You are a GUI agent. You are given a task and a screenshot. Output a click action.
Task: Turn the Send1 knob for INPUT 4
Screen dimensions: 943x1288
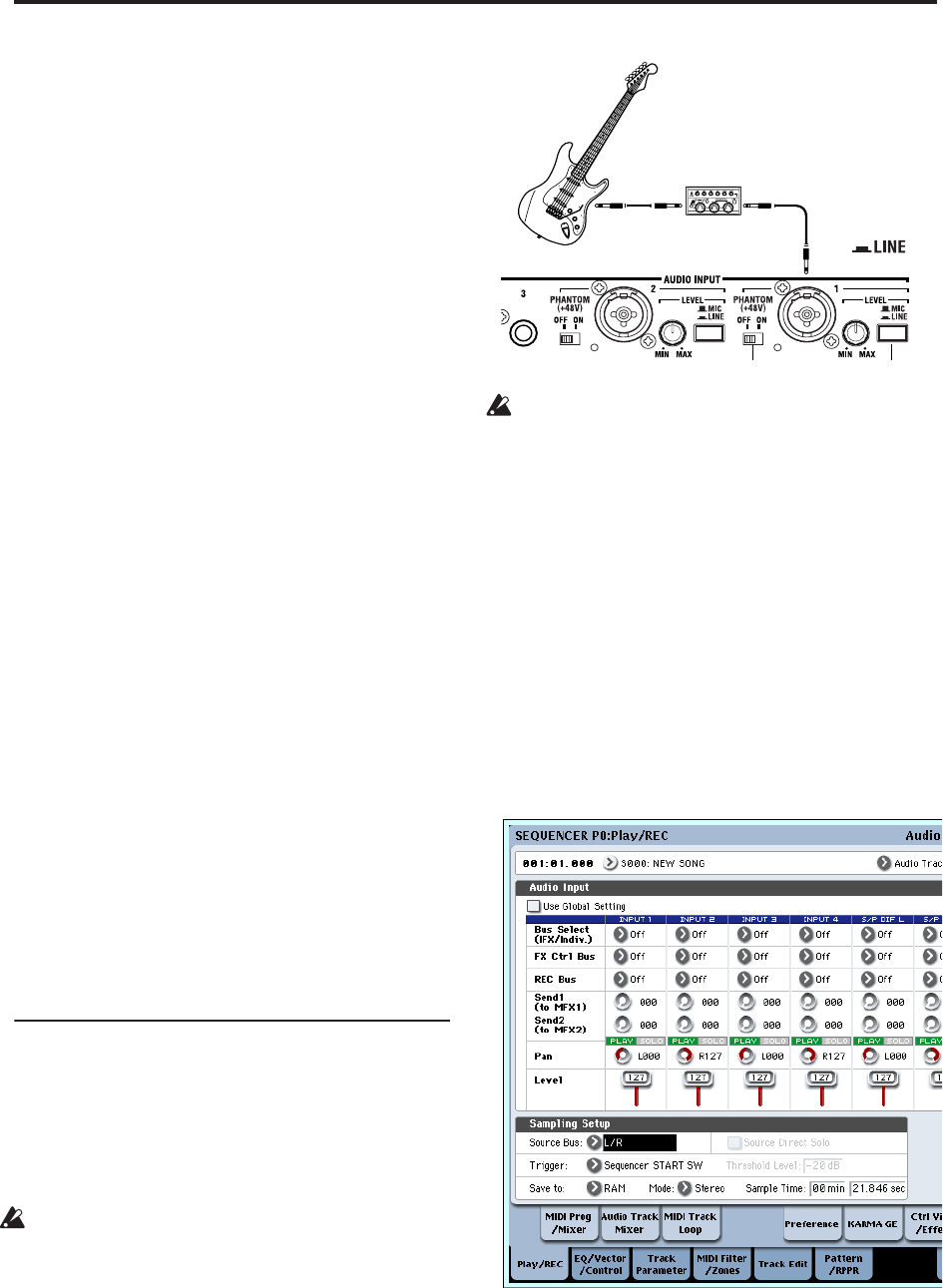pyautogui.click(x=808, y=1002)
